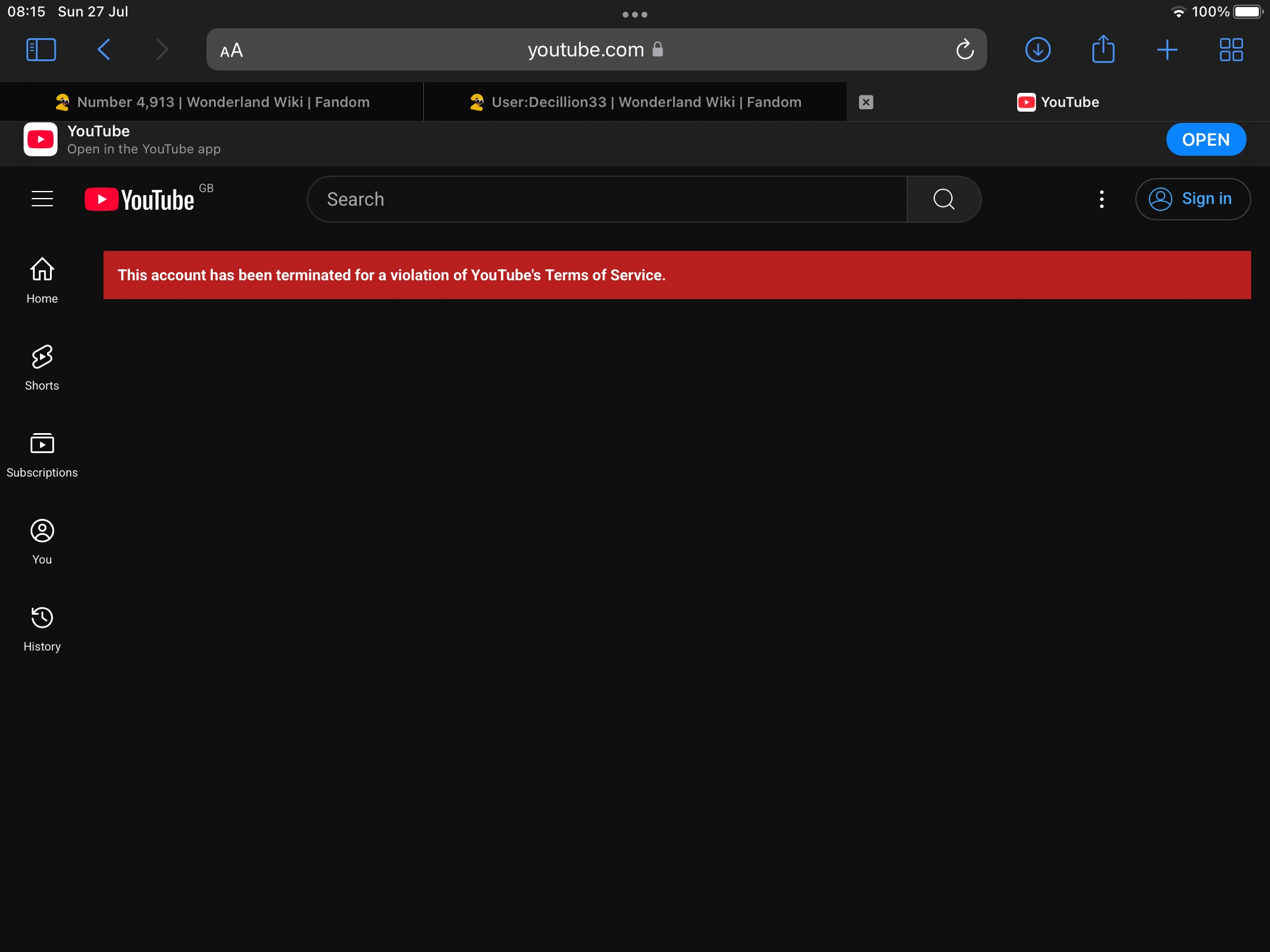This screenshot has height=952, width=1270.
Task: Open the hamburger navigation menu
Action: point(42,199)
